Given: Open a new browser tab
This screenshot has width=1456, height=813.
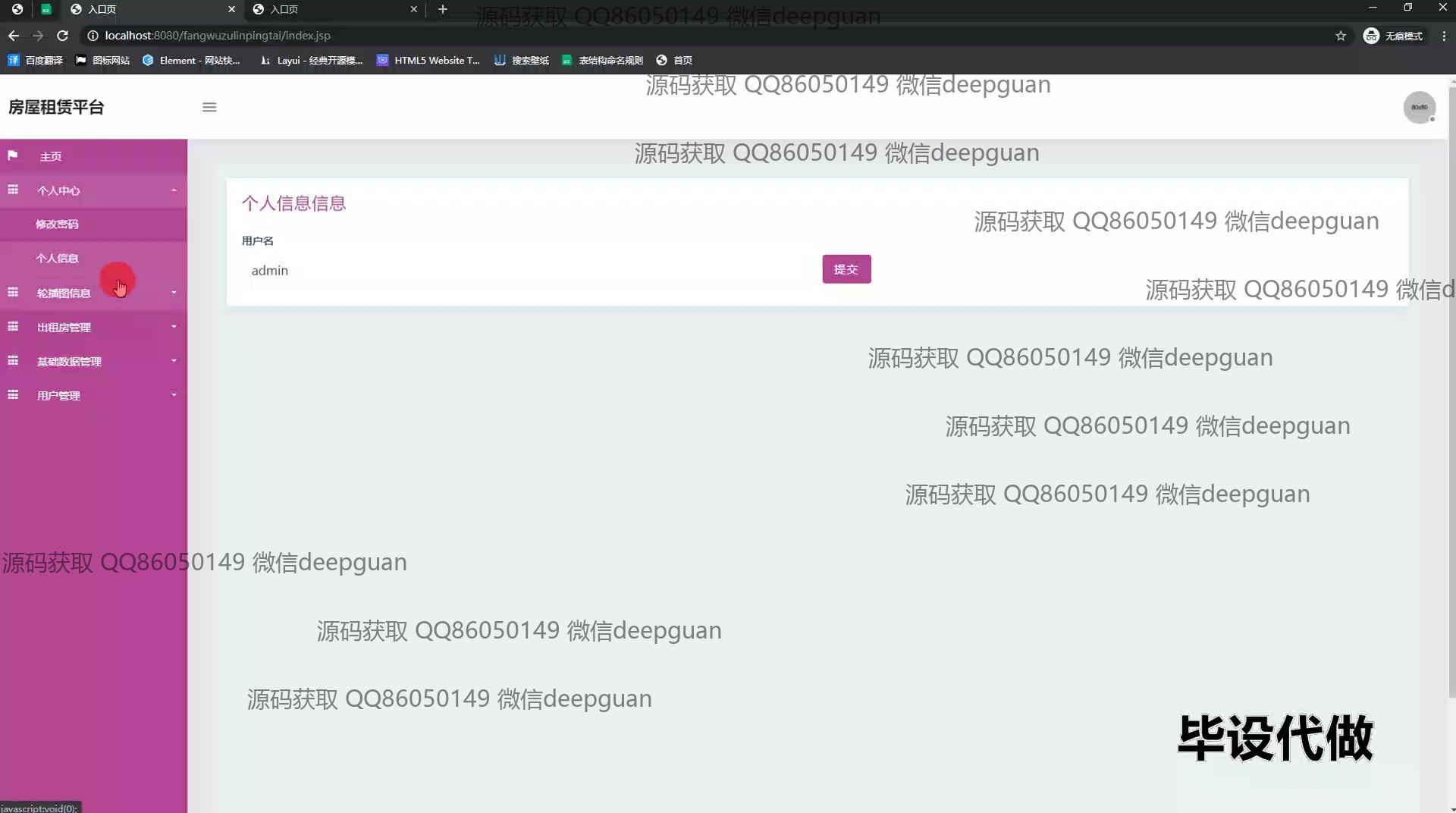Looking at the screenshot, I should point(443,9).
